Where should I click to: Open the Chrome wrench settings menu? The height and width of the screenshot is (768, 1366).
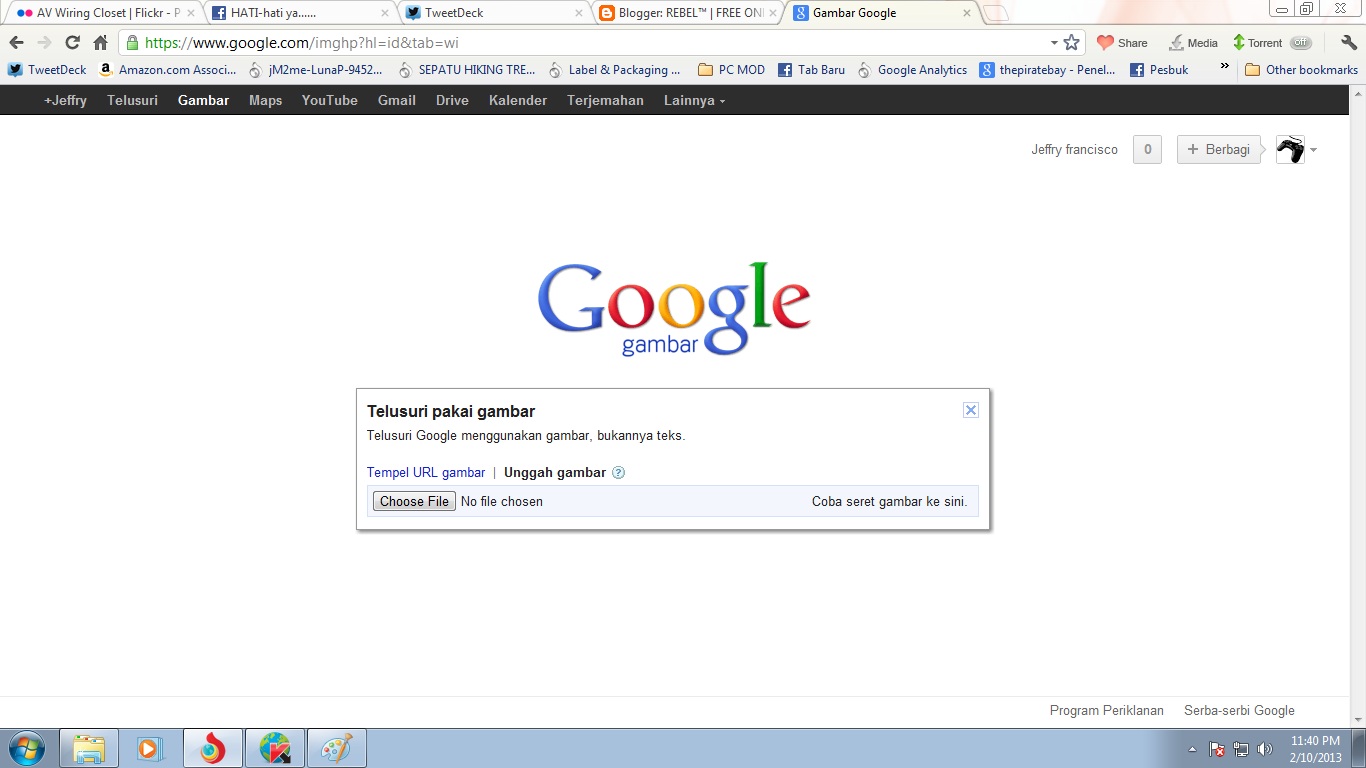click(1348, 43)
